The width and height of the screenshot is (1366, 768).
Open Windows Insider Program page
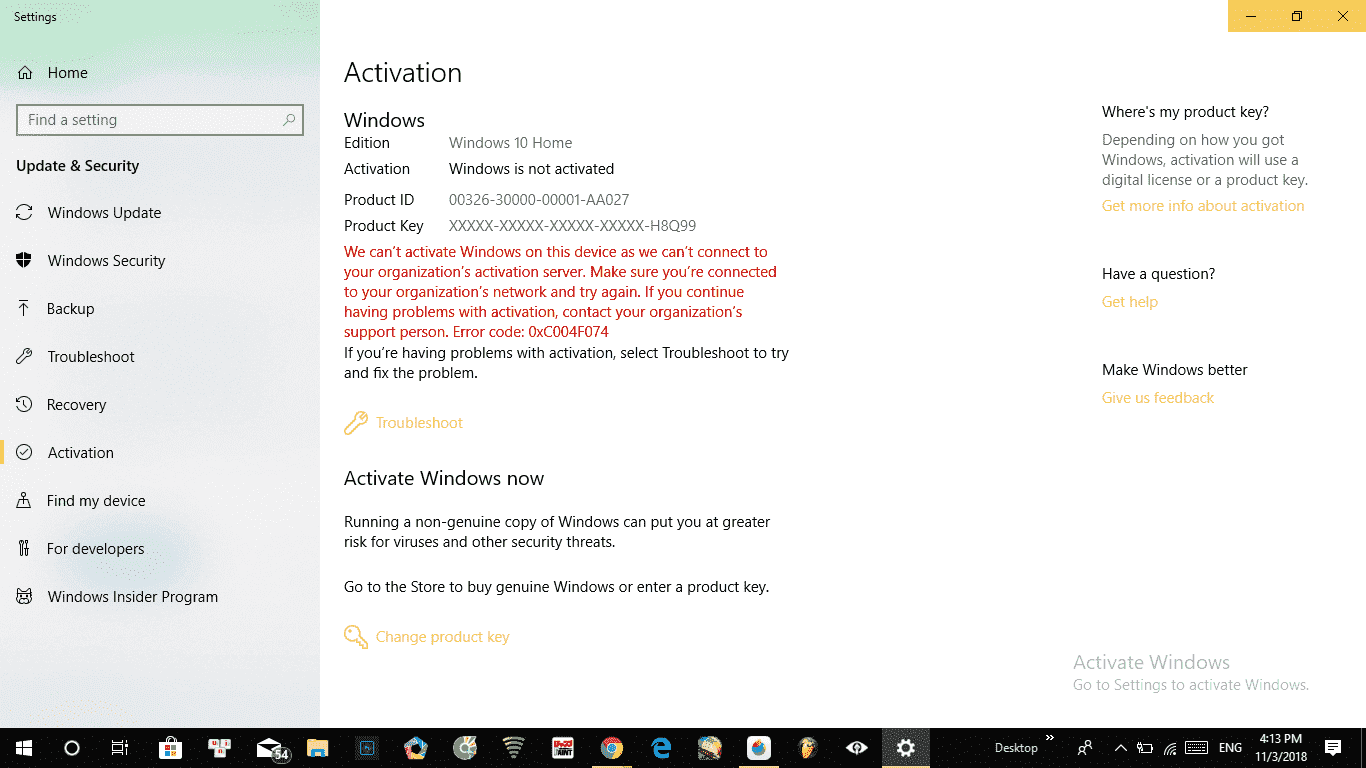(x=160, y=597)
